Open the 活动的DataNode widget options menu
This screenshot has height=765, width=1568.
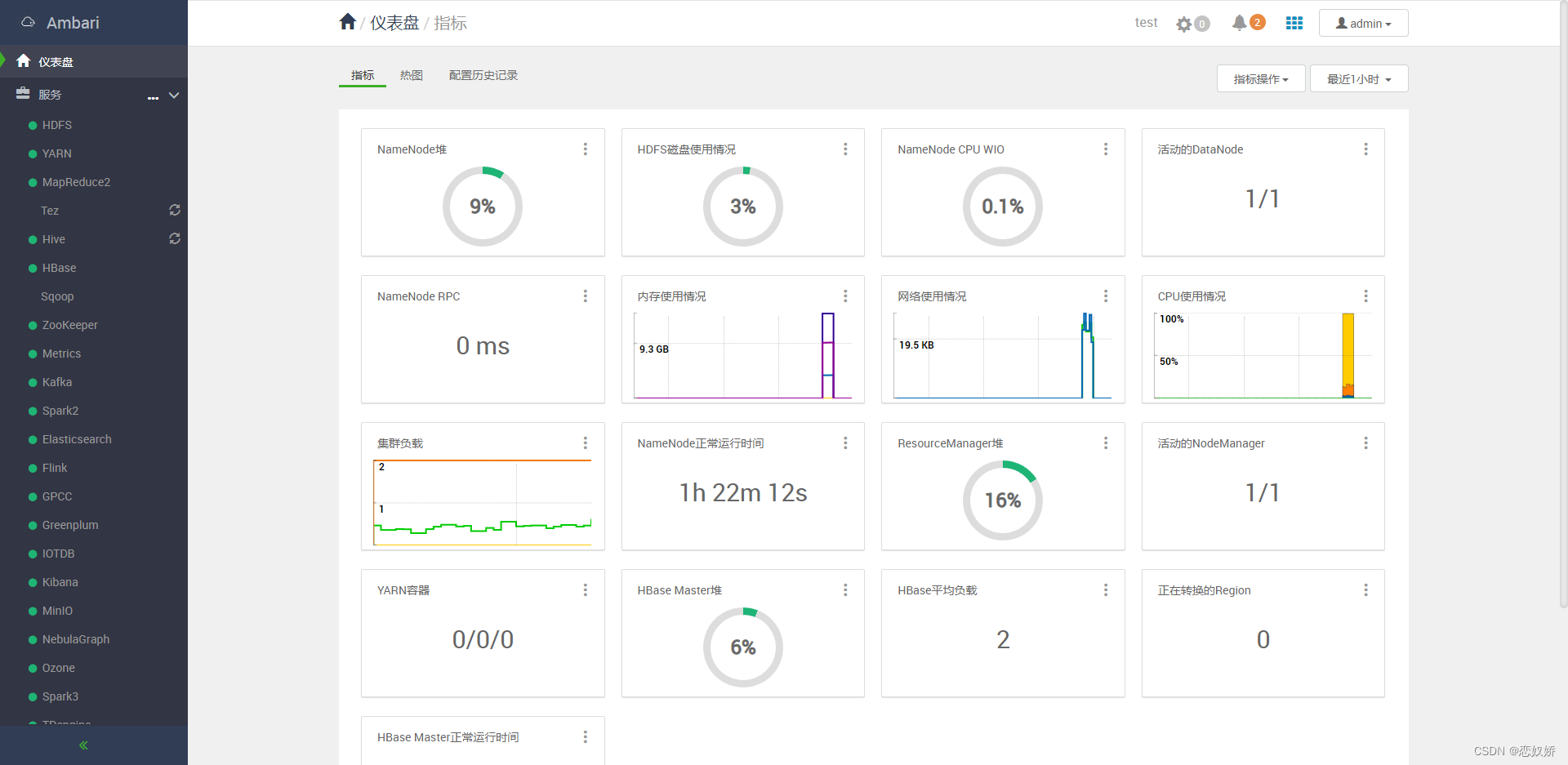(x=1365, y=149)
